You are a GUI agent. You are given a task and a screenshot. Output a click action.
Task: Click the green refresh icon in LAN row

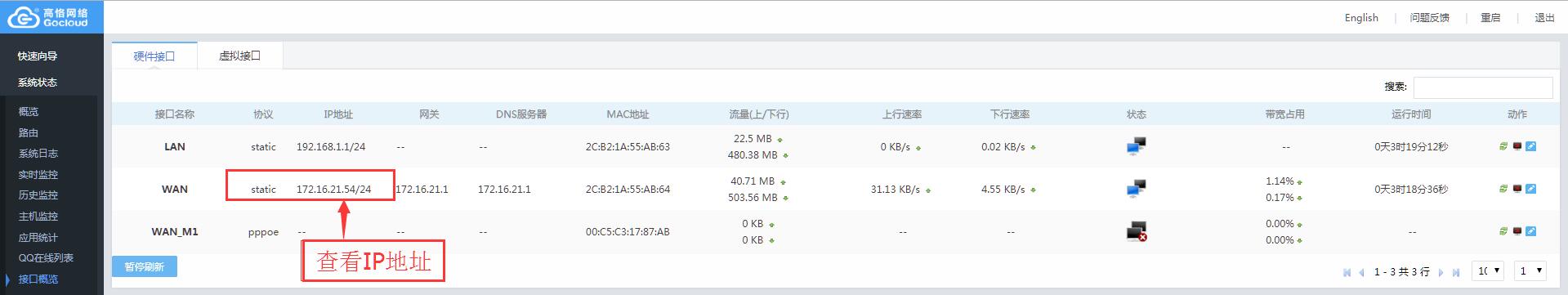point(1503,147)
